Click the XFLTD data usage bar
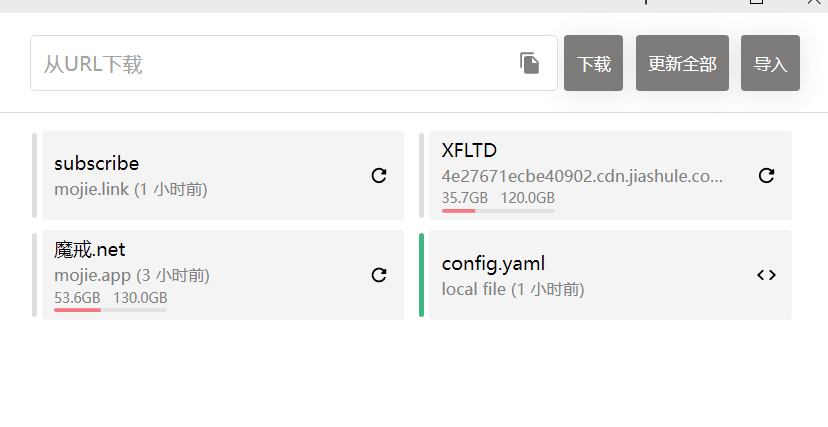Viewport: 828px width, 427px height. (498, 210)
